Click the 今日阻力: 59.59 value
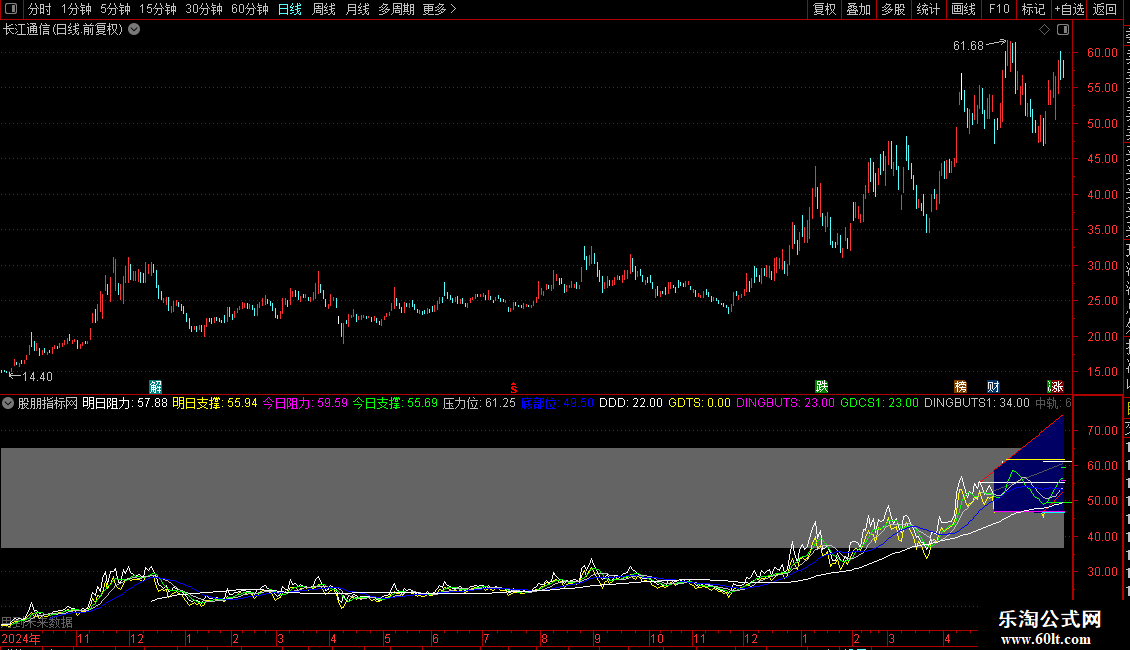This screenshot has width=1130, height=650. (305, 404)
